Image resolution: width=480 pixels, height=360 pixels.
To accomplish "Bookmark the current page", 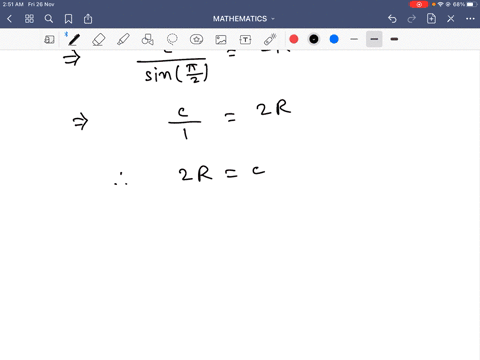I will pyautogui.click(x=68, y=19).
